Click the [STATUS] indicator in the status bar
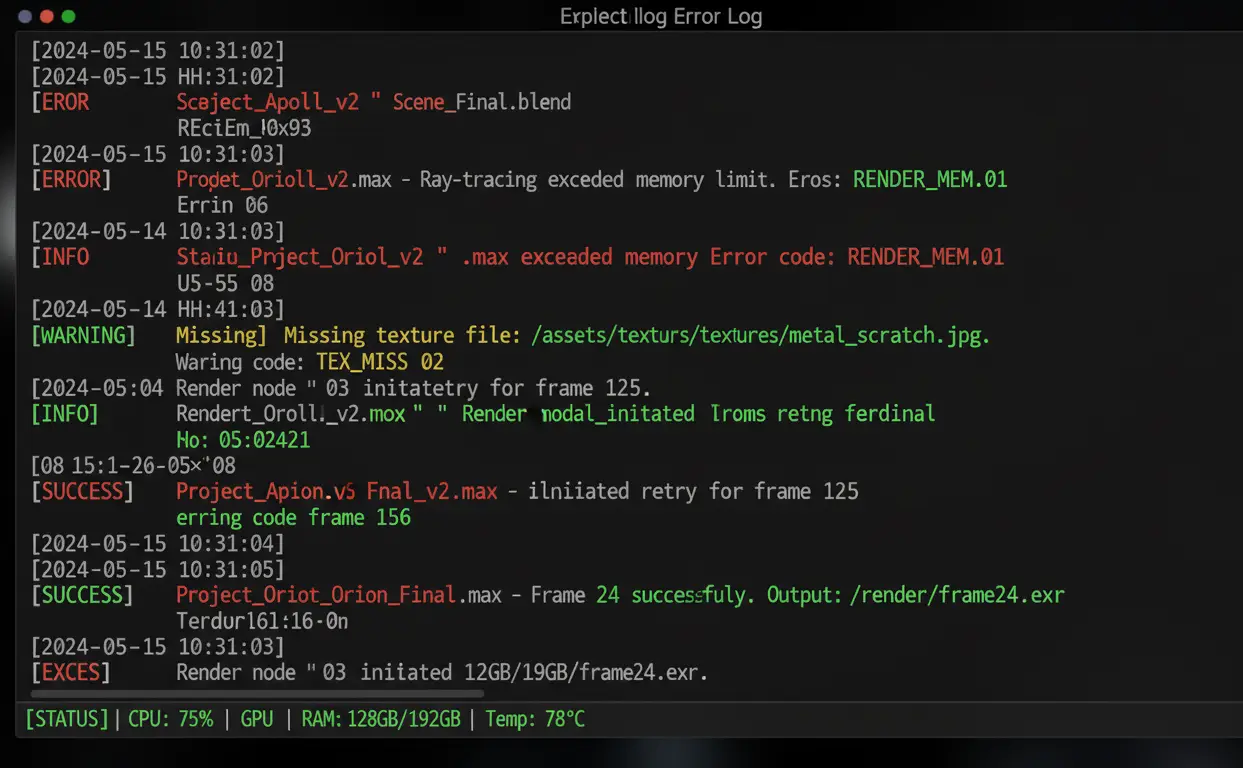Viewport: 1243px width, 768px height. point(65,719)
